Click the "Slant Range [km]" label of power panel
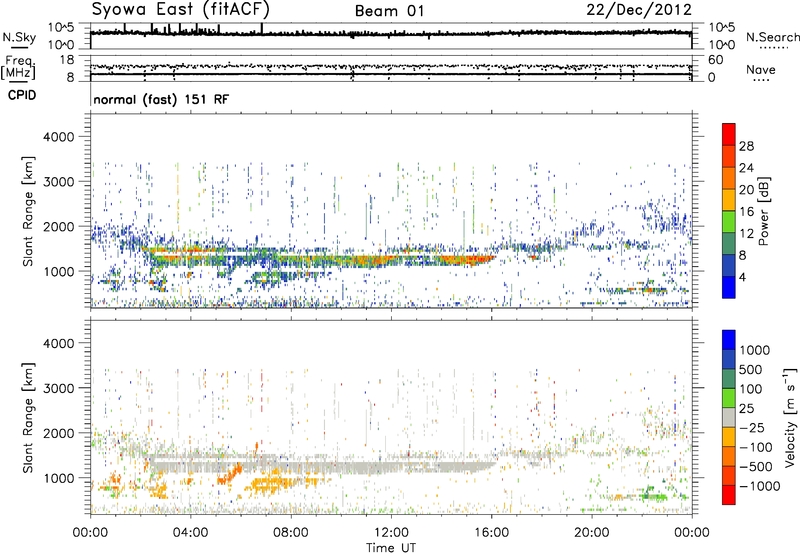 tap(28, 211)
